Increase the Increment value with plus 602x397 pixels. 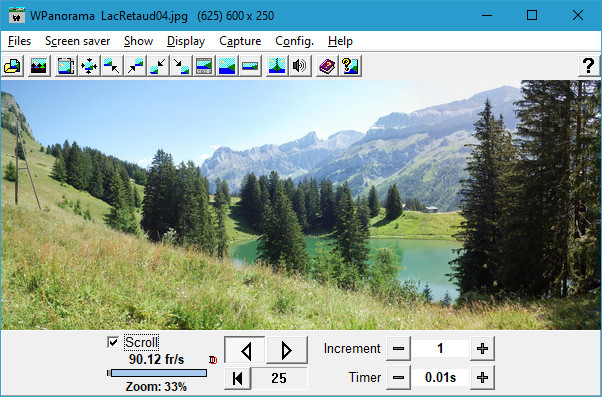(482, 349)
